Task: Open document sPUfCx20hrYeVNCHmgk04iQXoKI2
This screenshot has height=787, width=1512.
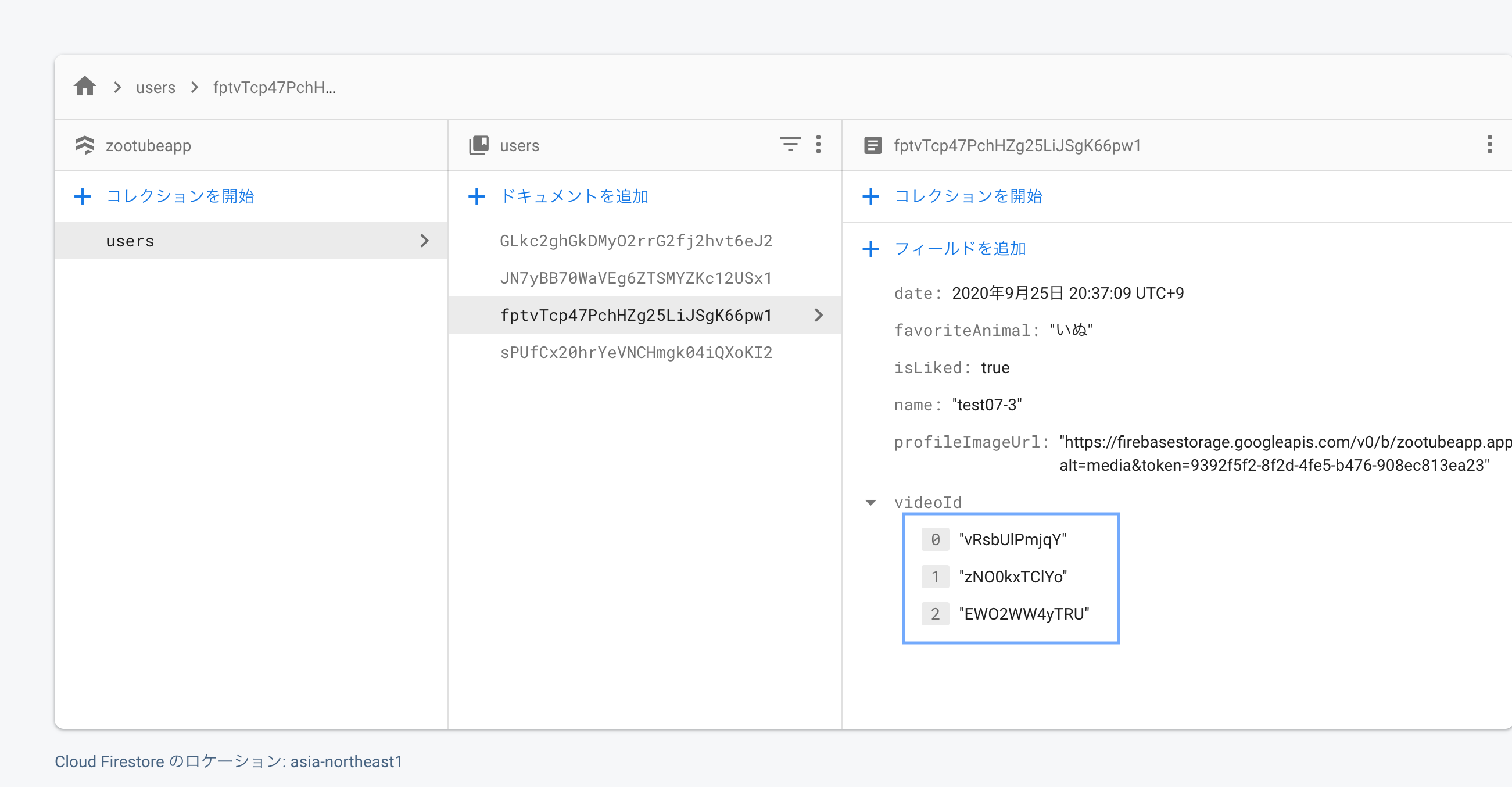Action: (636, 352)
